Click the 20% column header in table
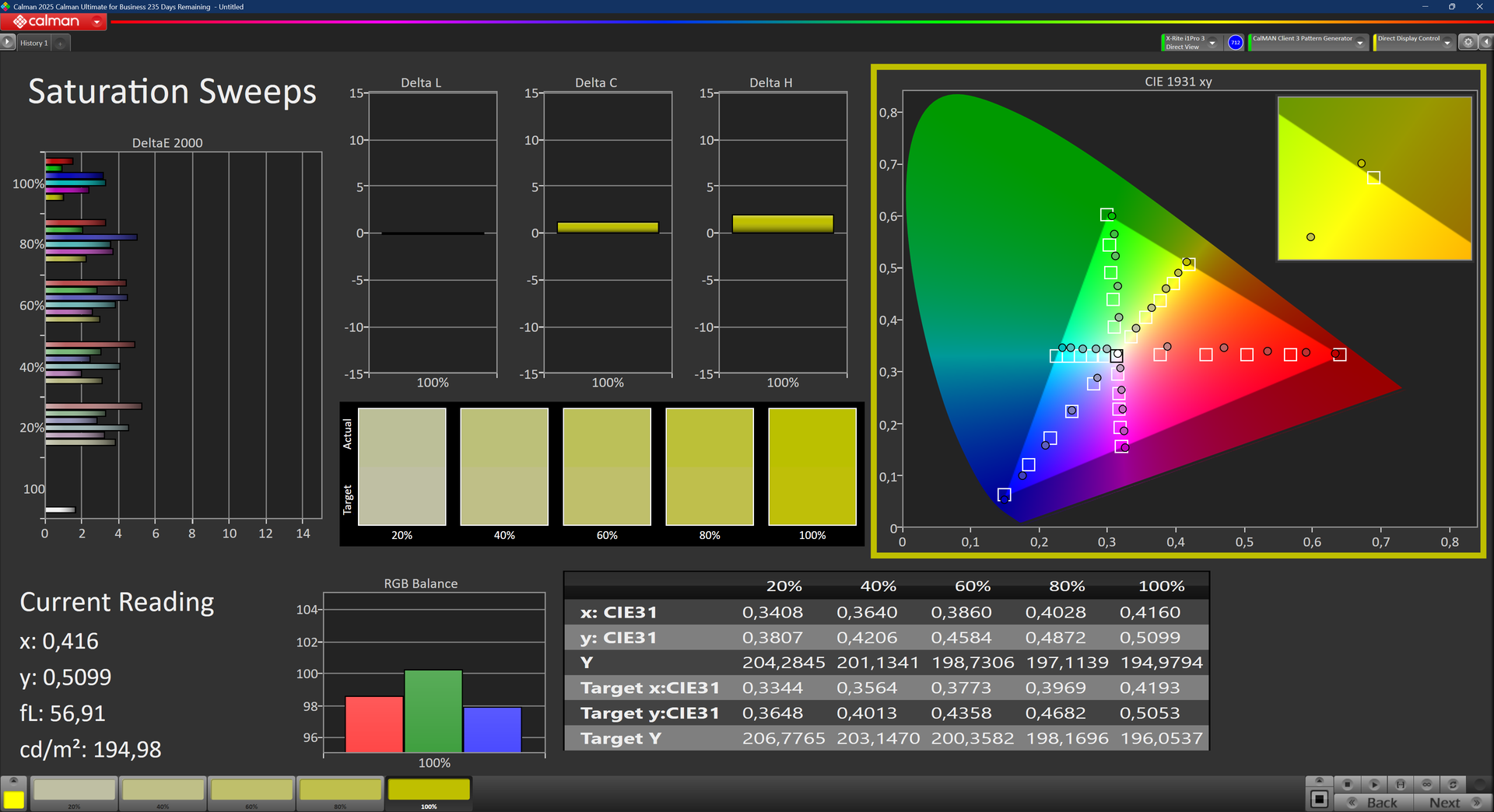This screenshot has height=812, width=1494. tap(784, 586)
